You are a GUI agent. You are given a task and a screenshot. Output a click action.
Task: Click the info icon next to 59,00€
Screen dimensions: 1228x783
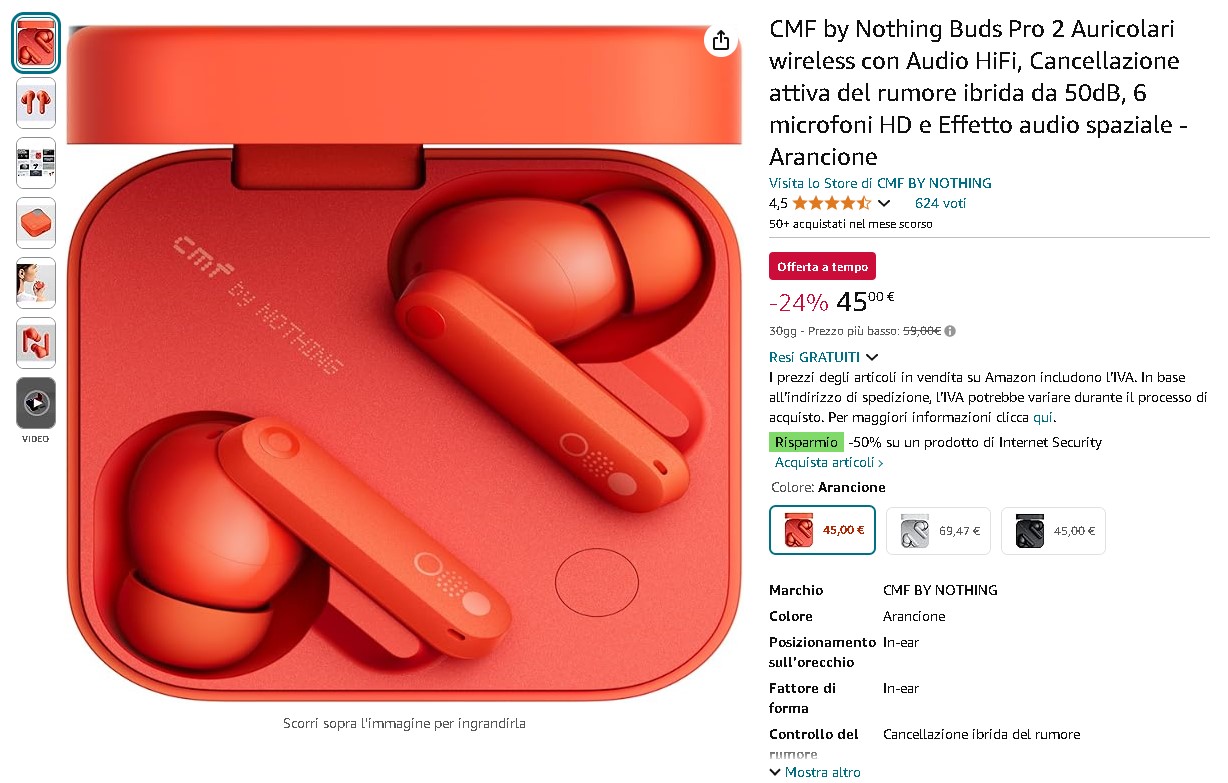950,331
